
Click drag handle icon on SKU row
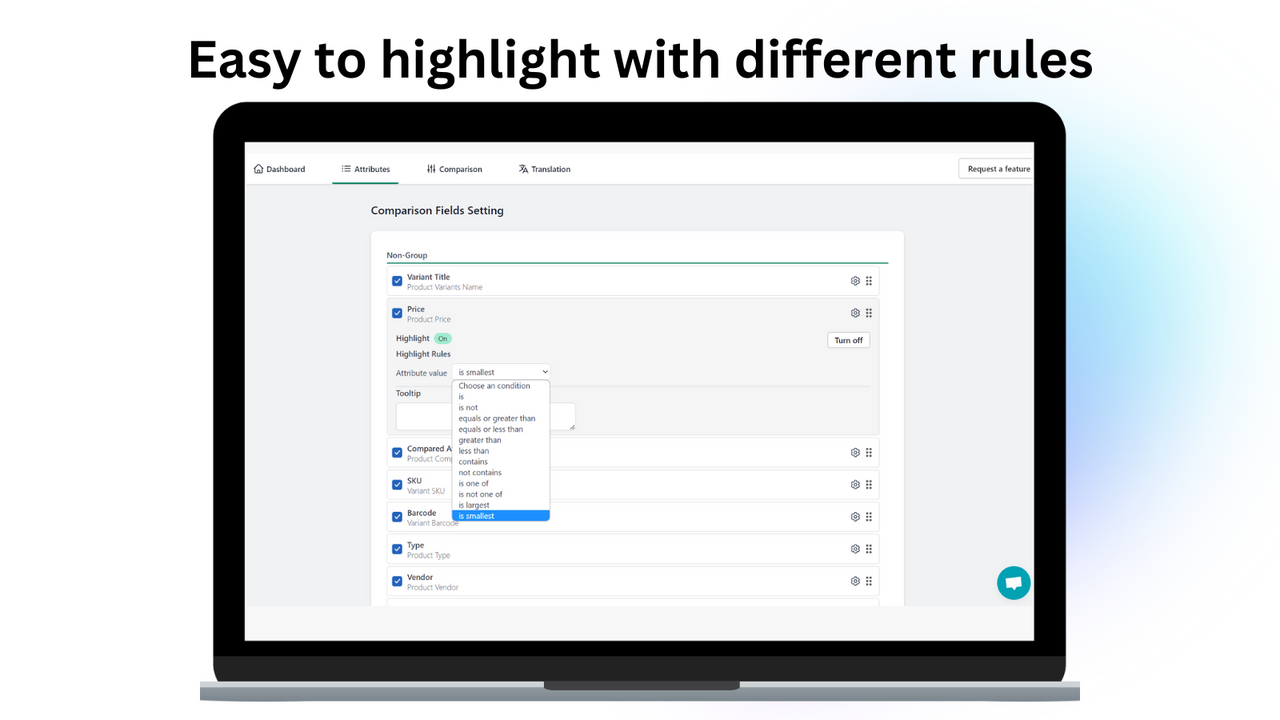click(x=869, y=484)
